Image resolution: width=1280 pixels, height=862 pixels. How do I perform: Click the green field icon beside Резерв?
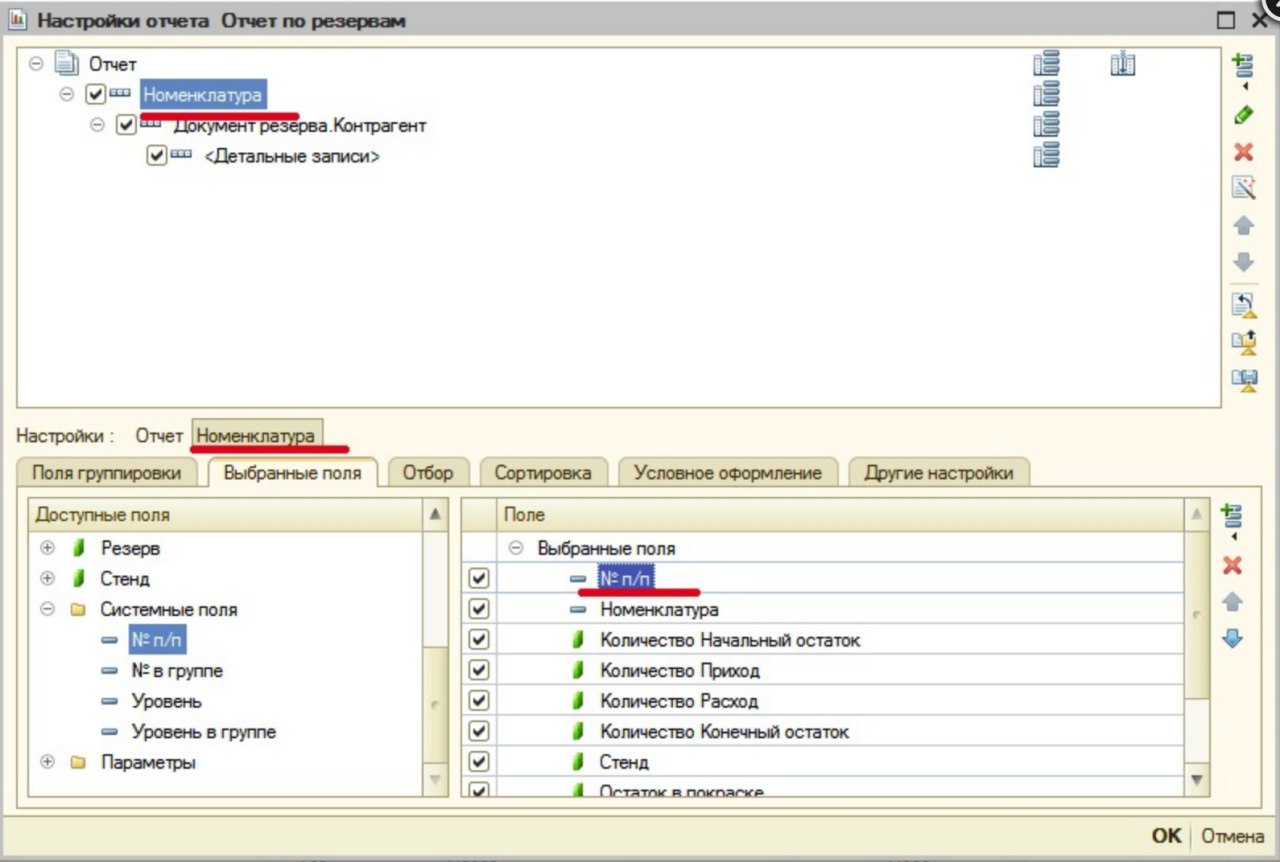coord(78,548)
